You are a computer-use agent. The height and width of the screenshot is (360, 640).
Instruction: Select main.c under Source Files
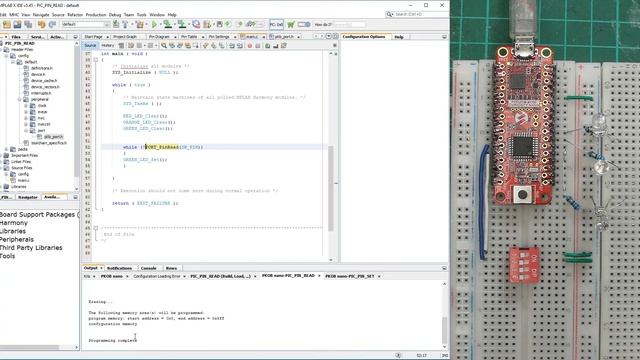(23, 180)
